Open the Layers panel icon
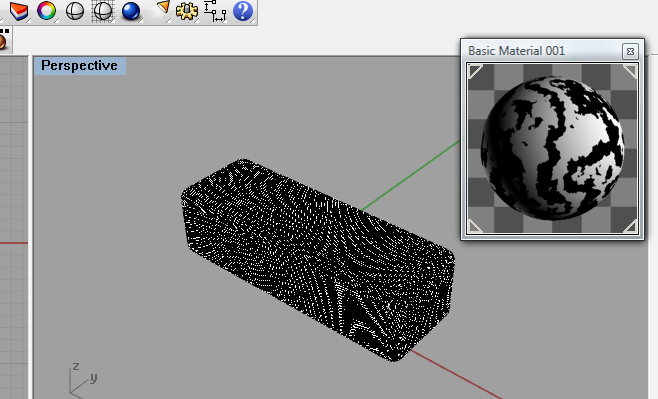Image resolution: width=658 pixels, height=399 pixels. [x=19, y=11]
